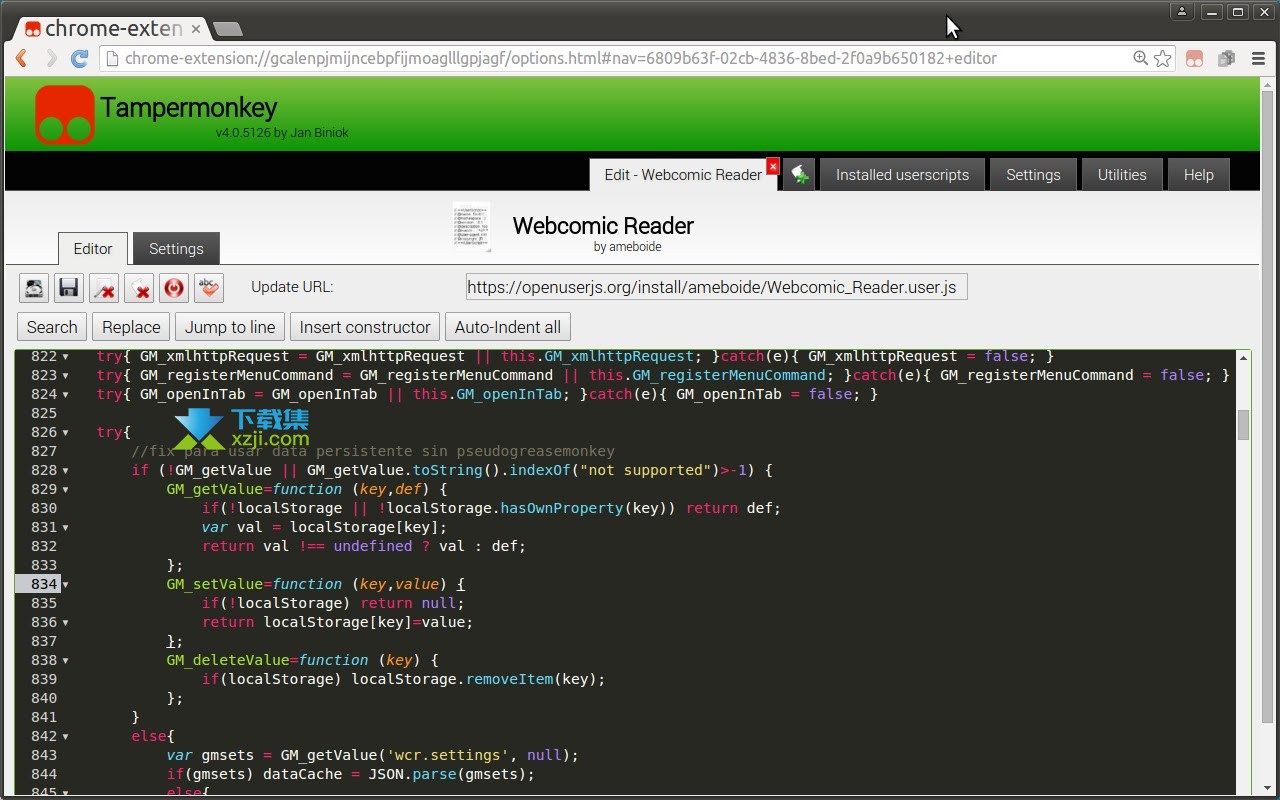Toggle the fold arrow at line 831
This screenshot has width=1280, height=800.
[x=66, y=528]
